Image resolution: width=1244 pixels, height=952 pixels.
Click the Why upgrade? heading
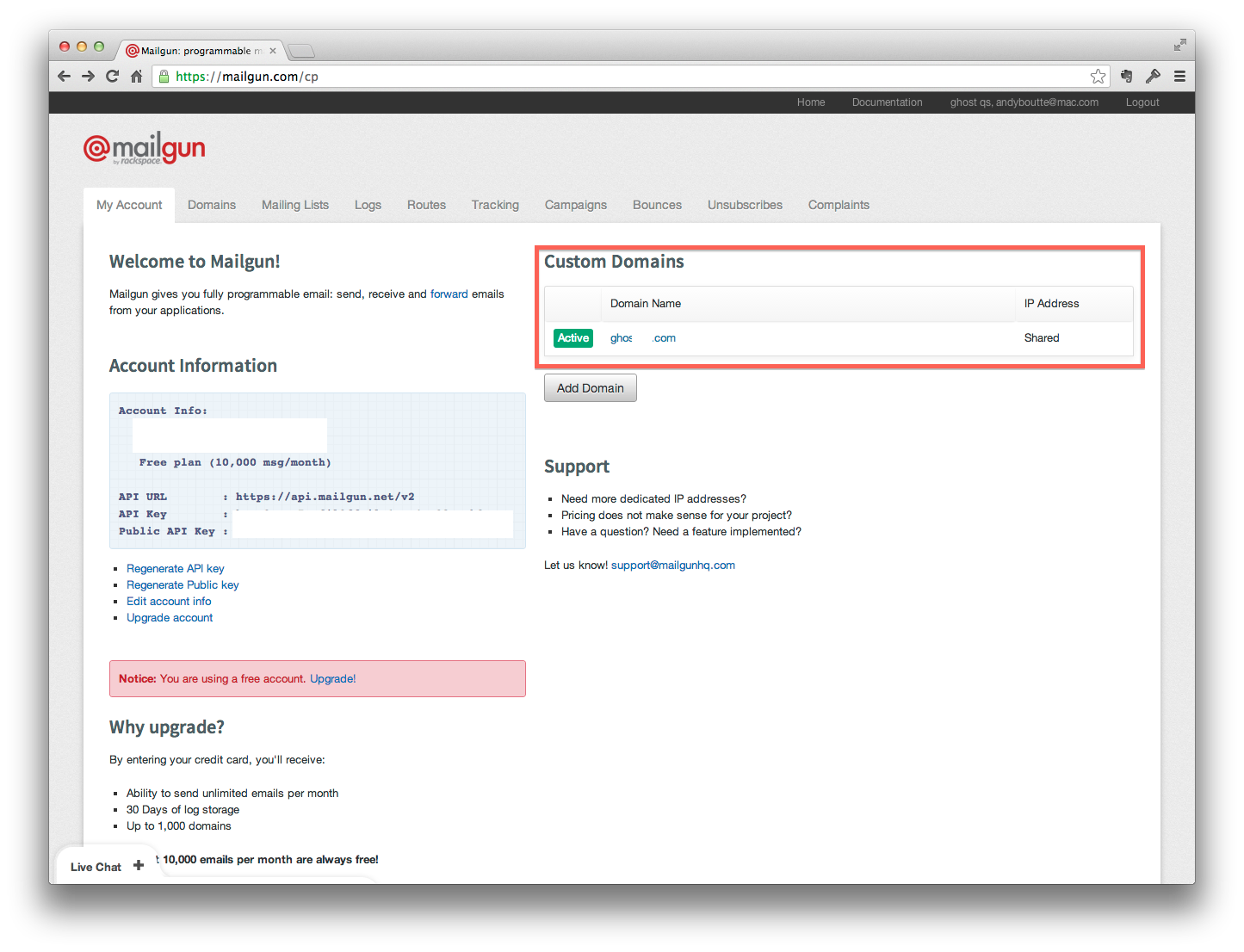167,727
